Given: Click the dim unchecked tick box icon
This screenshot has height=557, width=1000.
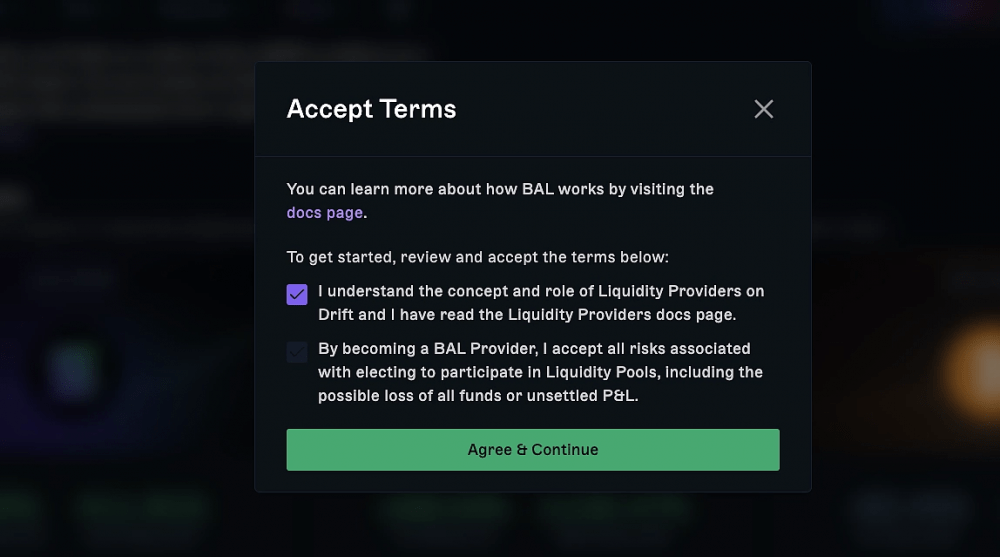Looking at the screenshot, I should point(297,352).
